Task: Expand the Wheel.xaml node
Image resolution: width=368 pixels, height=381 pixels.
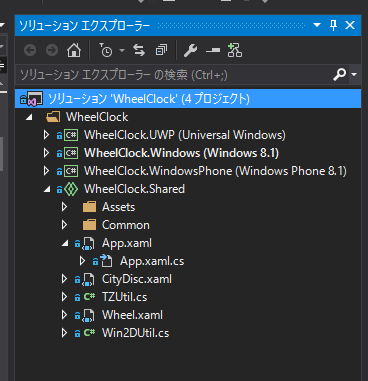Action: (65, 315)
